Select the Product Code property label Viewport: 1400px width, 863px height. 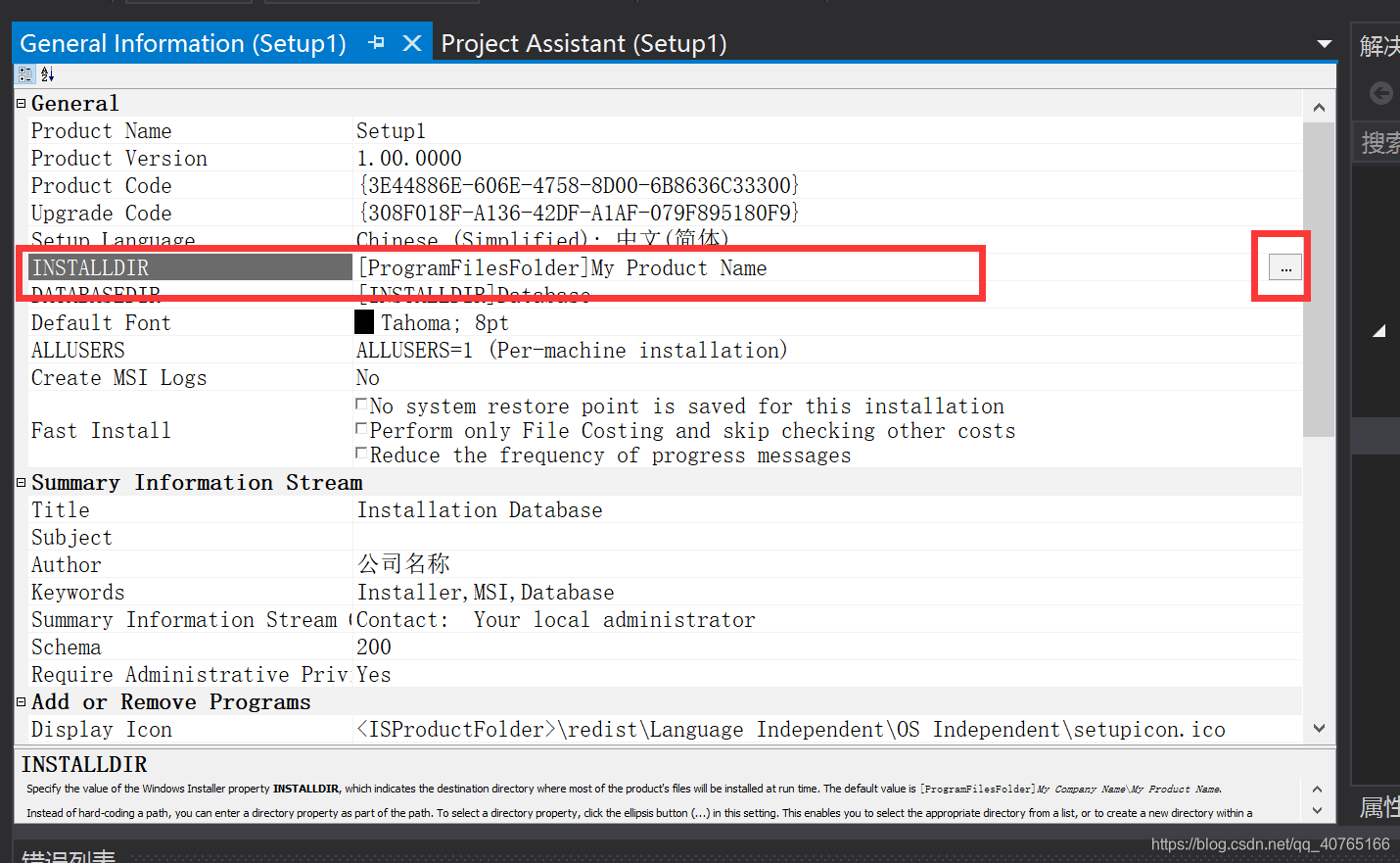tap(101, 185)
